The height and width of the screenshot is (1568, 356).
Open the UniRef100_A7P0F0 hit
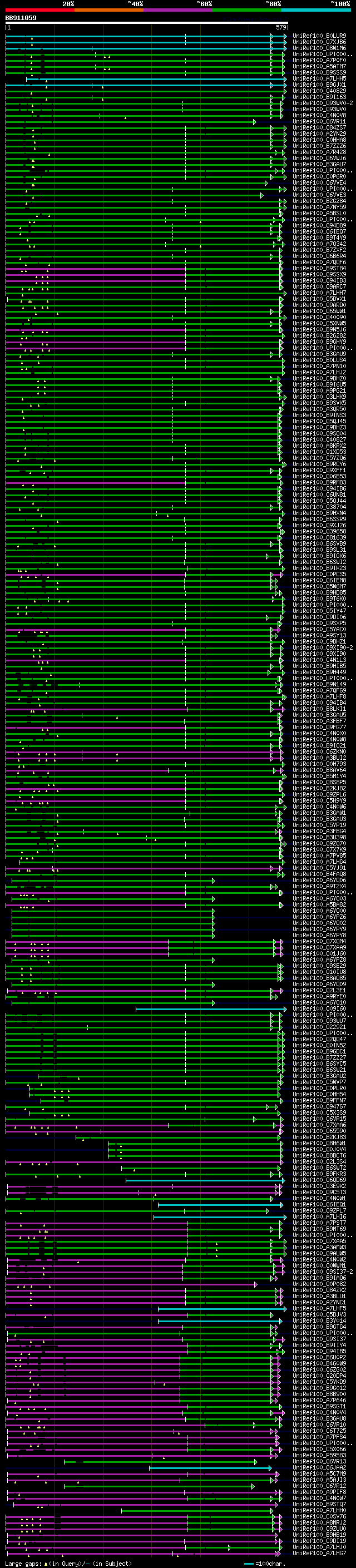319,61
